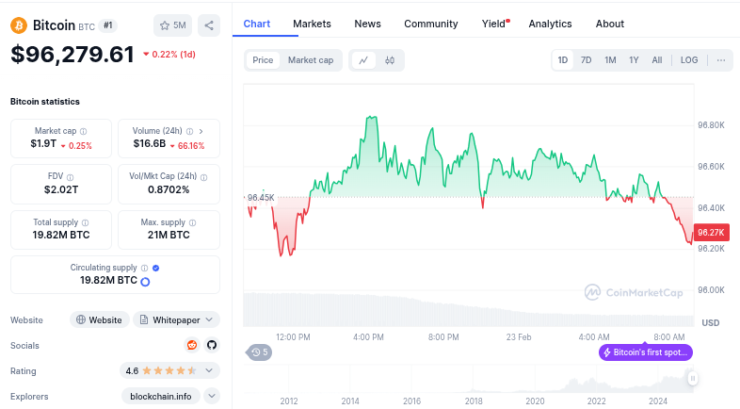The height and width of the screenshot is (409, 740).
Task: Click the 21M BTC max supply value
Action: pyautogui.click(x=168, y=235)
